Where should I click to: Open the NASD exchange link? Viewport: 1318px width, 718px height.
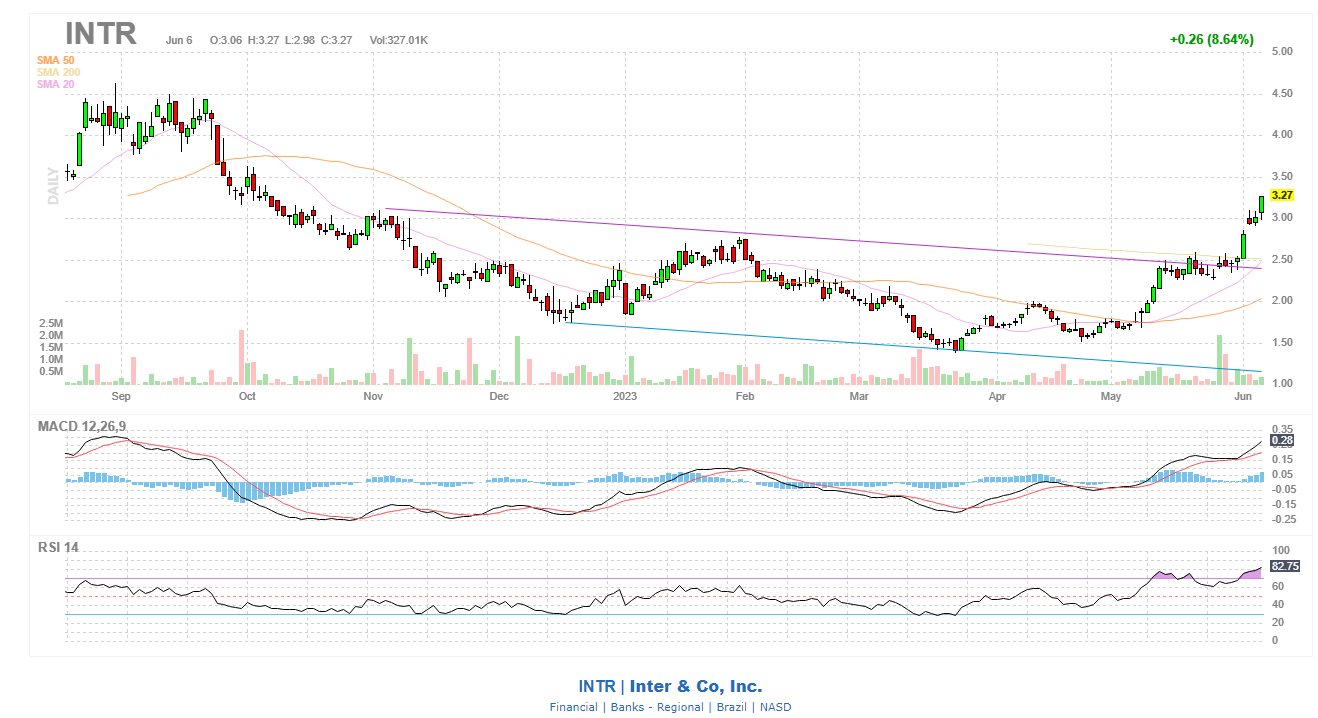(x=775, y=707)
